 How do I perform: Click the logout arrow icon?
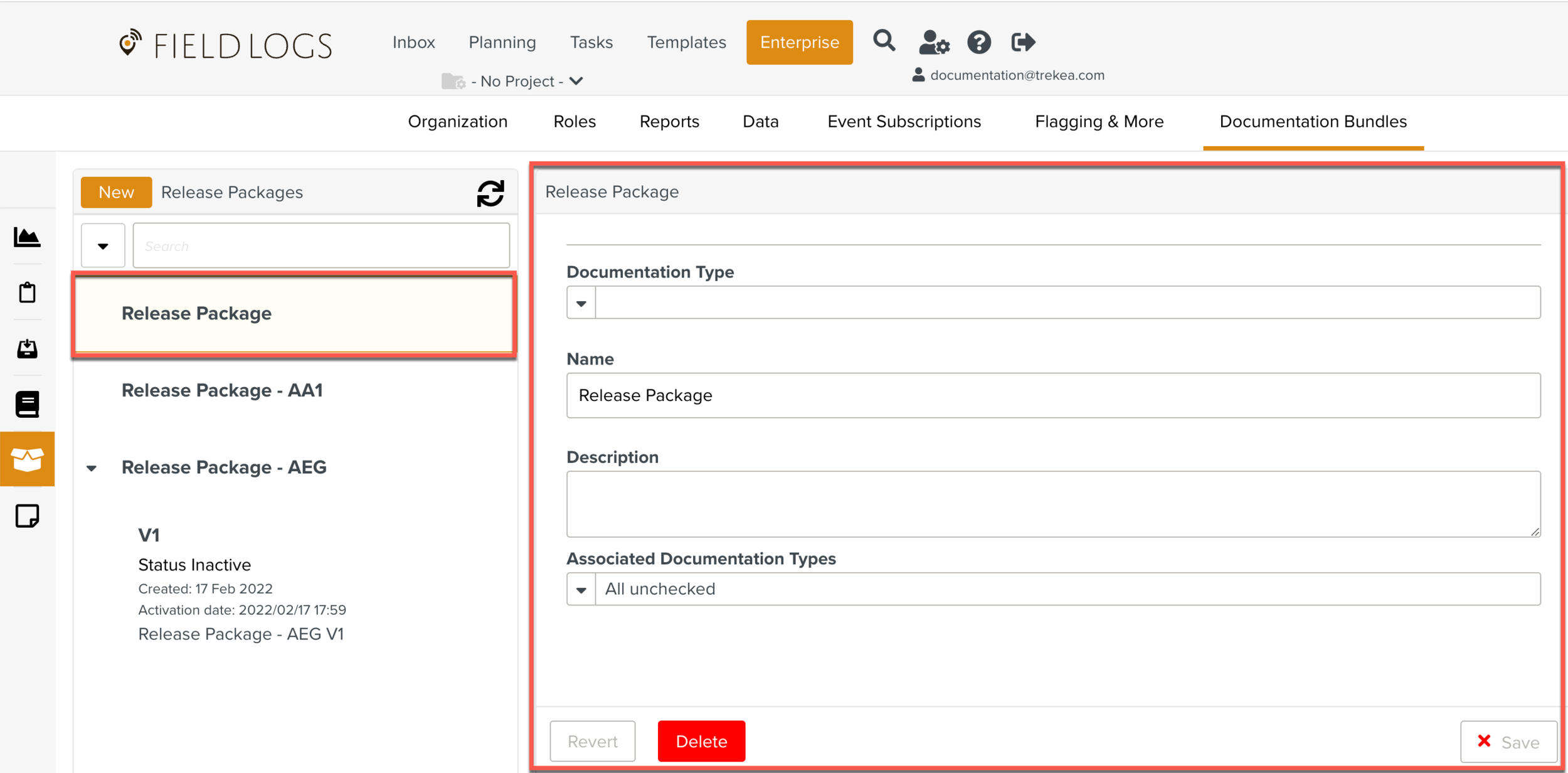pyautogui.click(x=1023, y=43)
